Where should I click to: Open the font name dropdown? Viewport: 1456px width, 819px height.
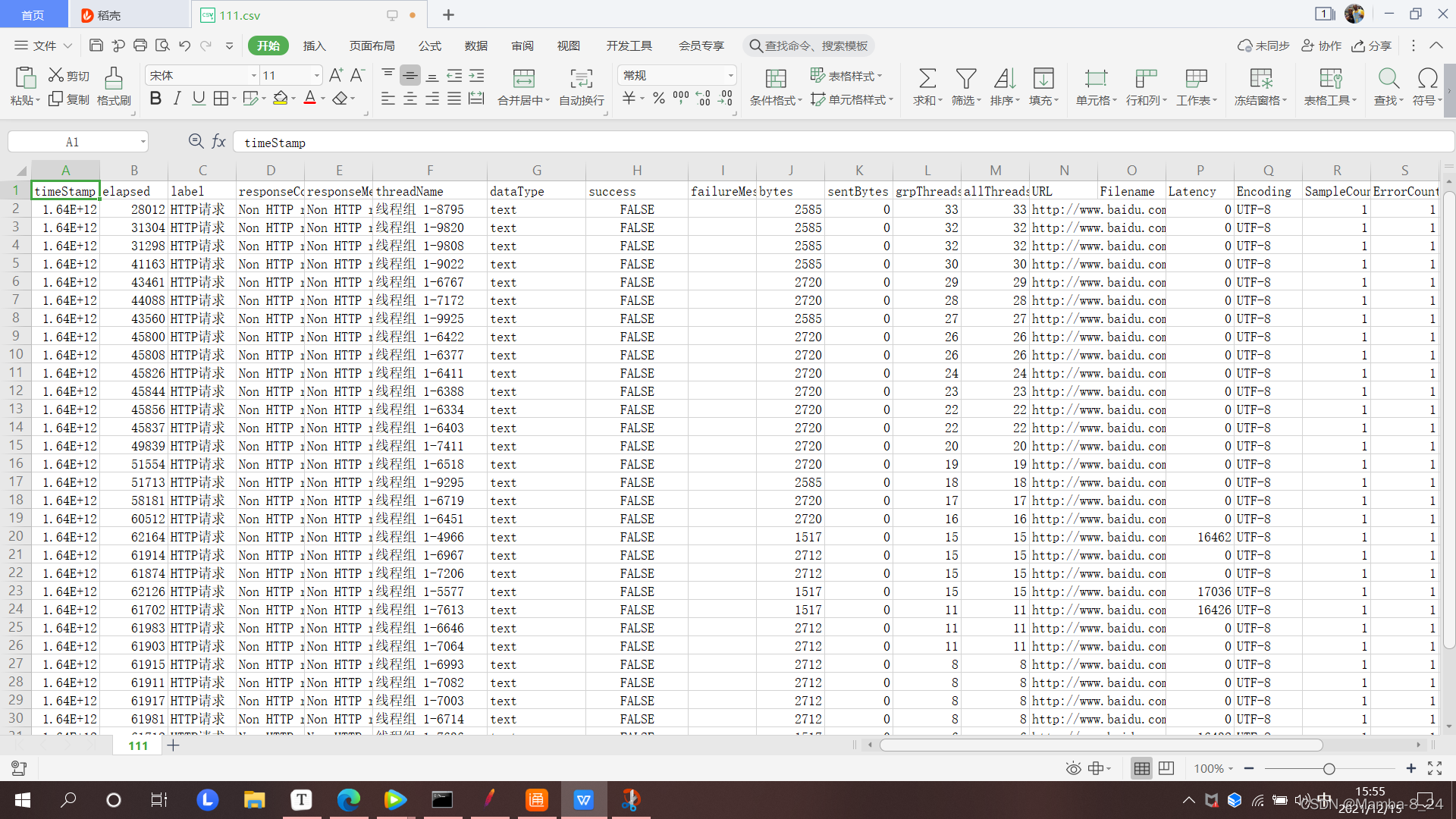tap(254, 76)
